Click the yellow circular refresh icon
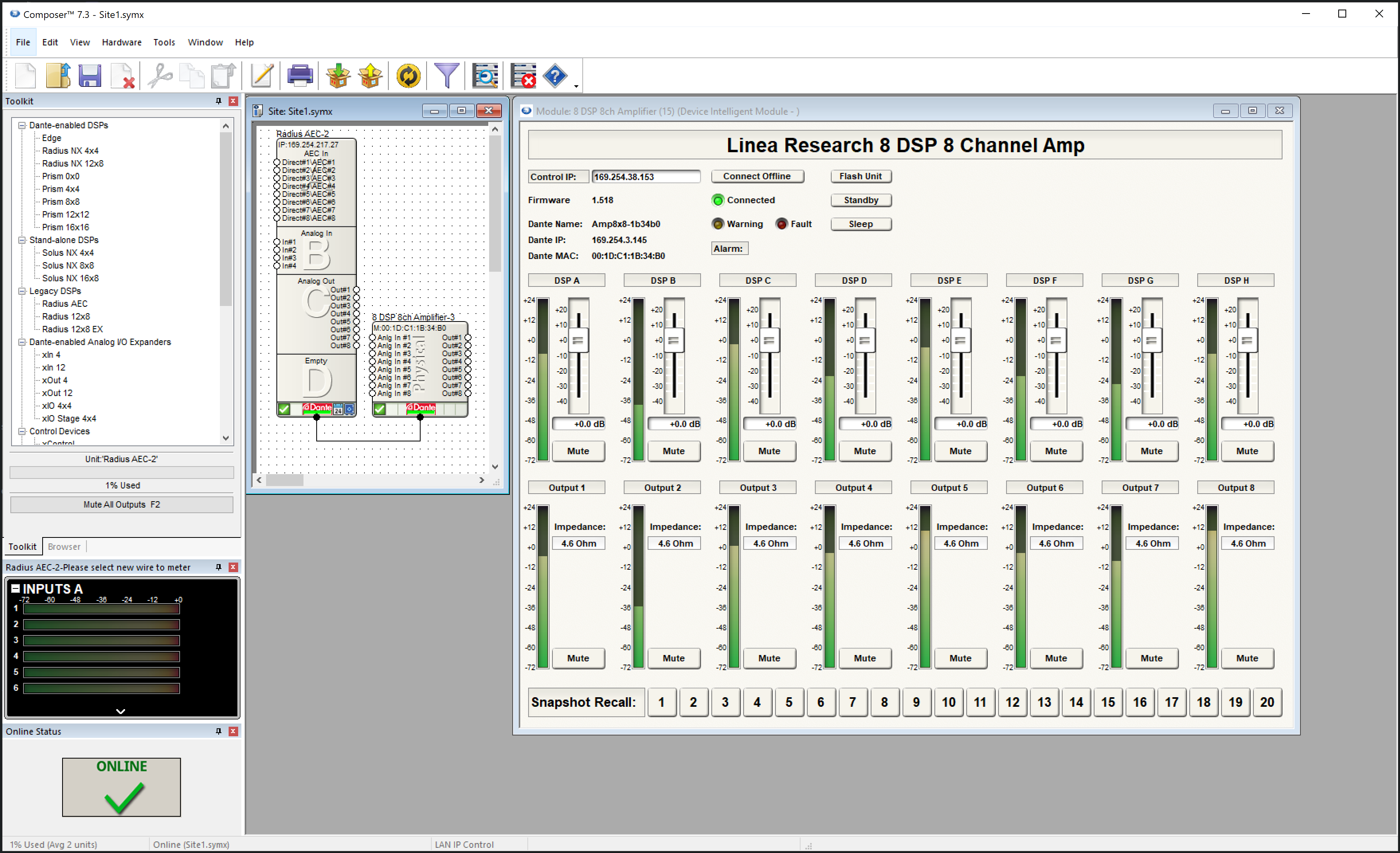The width and height of the screenshot is (1400, 853). point(408,76)
